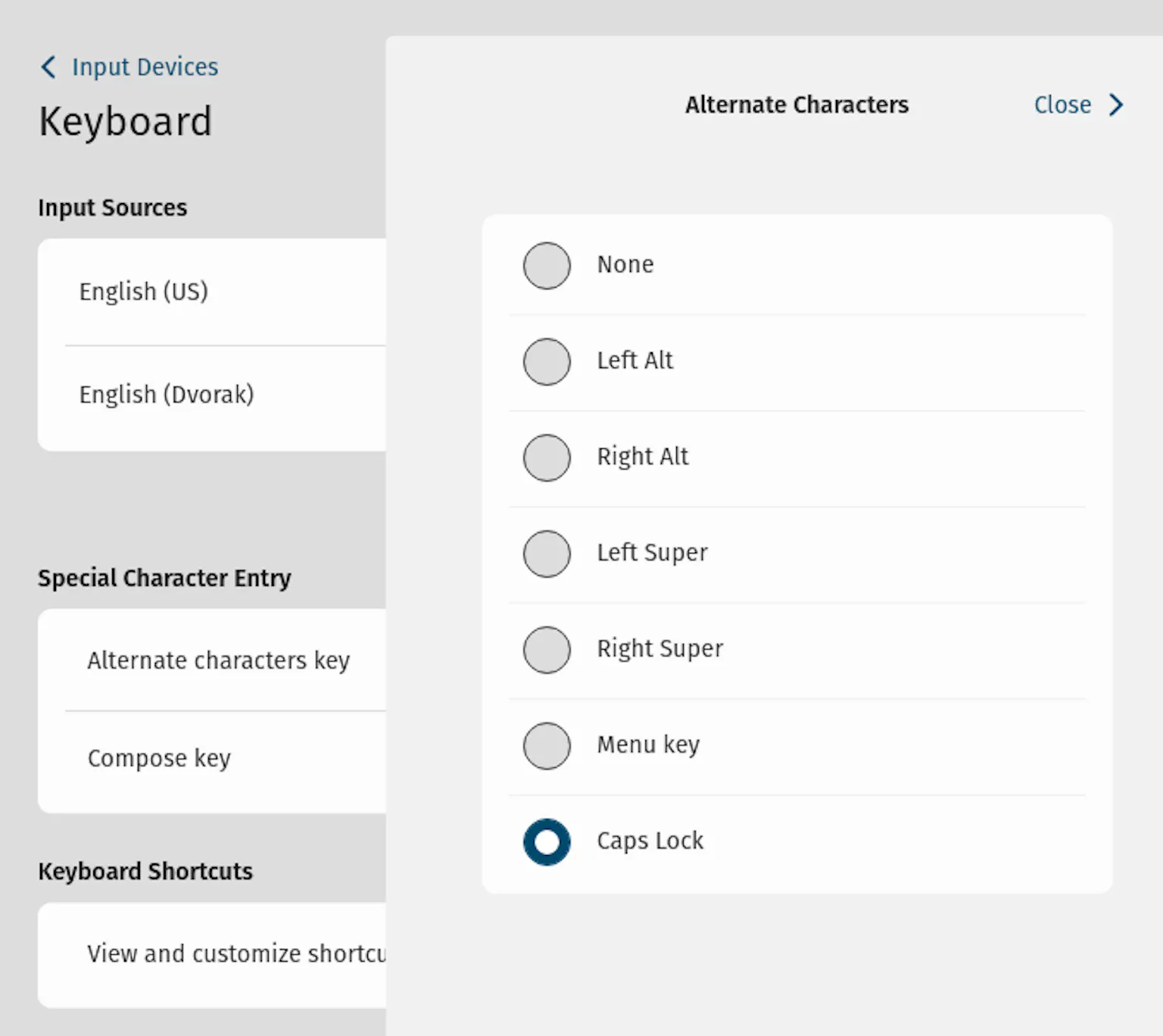
Task: Select the None radio button
Action: pyautogui.click(x=547, y=266)
